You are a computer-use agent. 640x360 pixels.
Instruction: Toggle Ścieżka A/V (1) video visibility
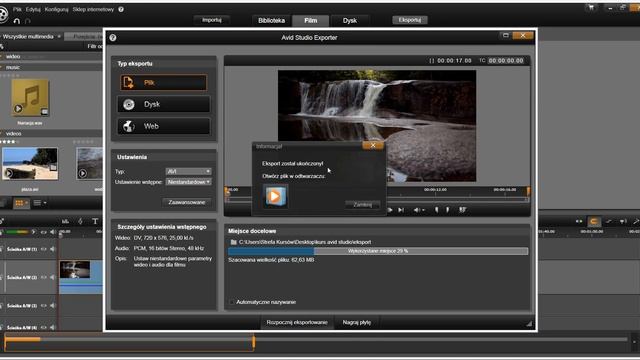point(44,249)
